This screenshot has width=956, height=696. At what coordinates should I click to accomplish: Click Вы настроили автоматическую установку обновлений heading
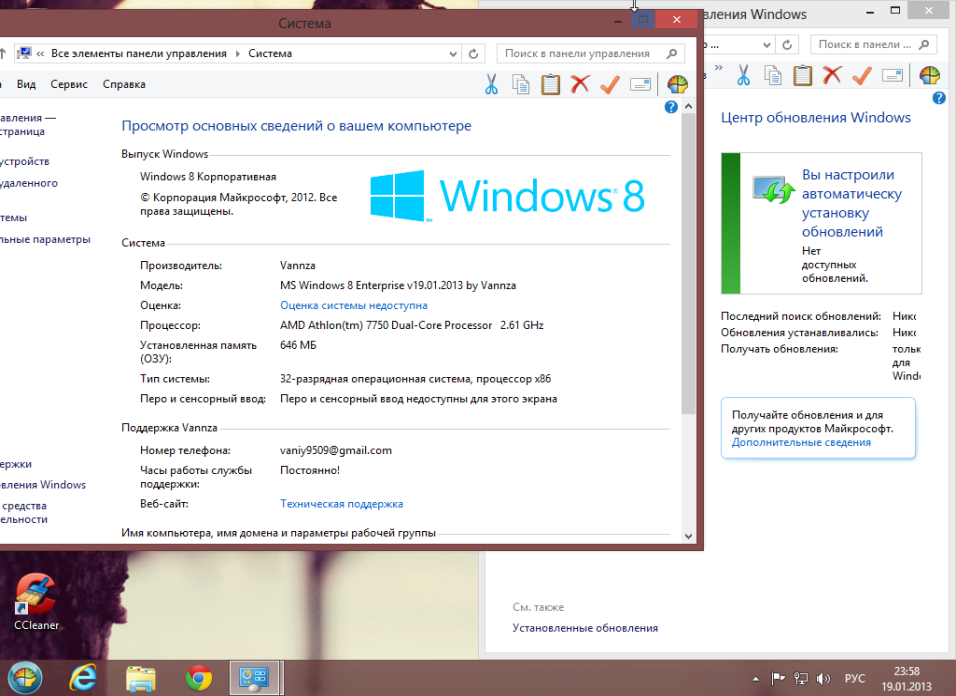(852, 203)
